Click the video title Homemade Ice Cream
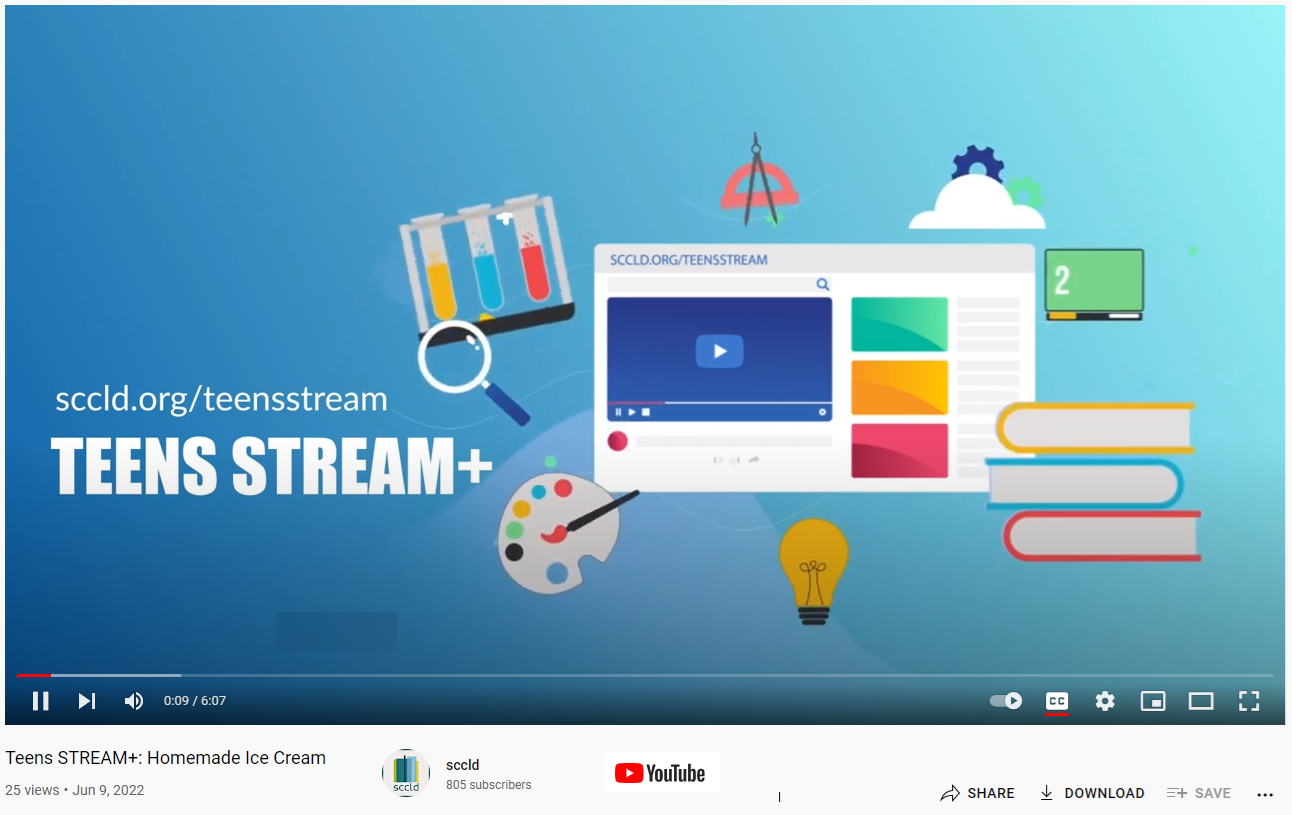 [165, 758]
